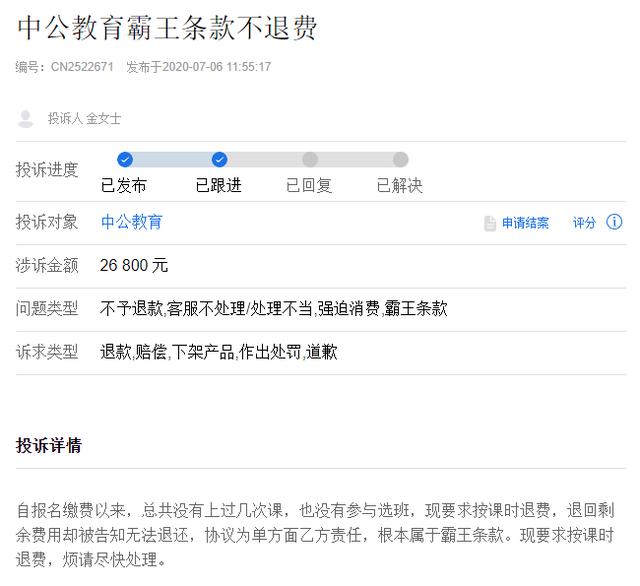Image resolution: width=640 pixels, height=586 pixels.
Task: Click the 已解决 step label
Action: point(400,186)
